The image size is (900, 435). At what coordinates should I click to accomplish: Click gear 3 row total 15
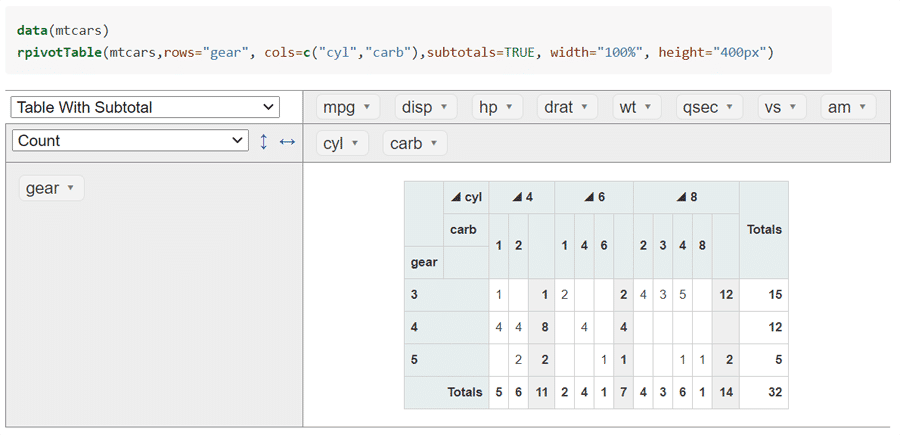pyautogui.click(x=764, y=295)
